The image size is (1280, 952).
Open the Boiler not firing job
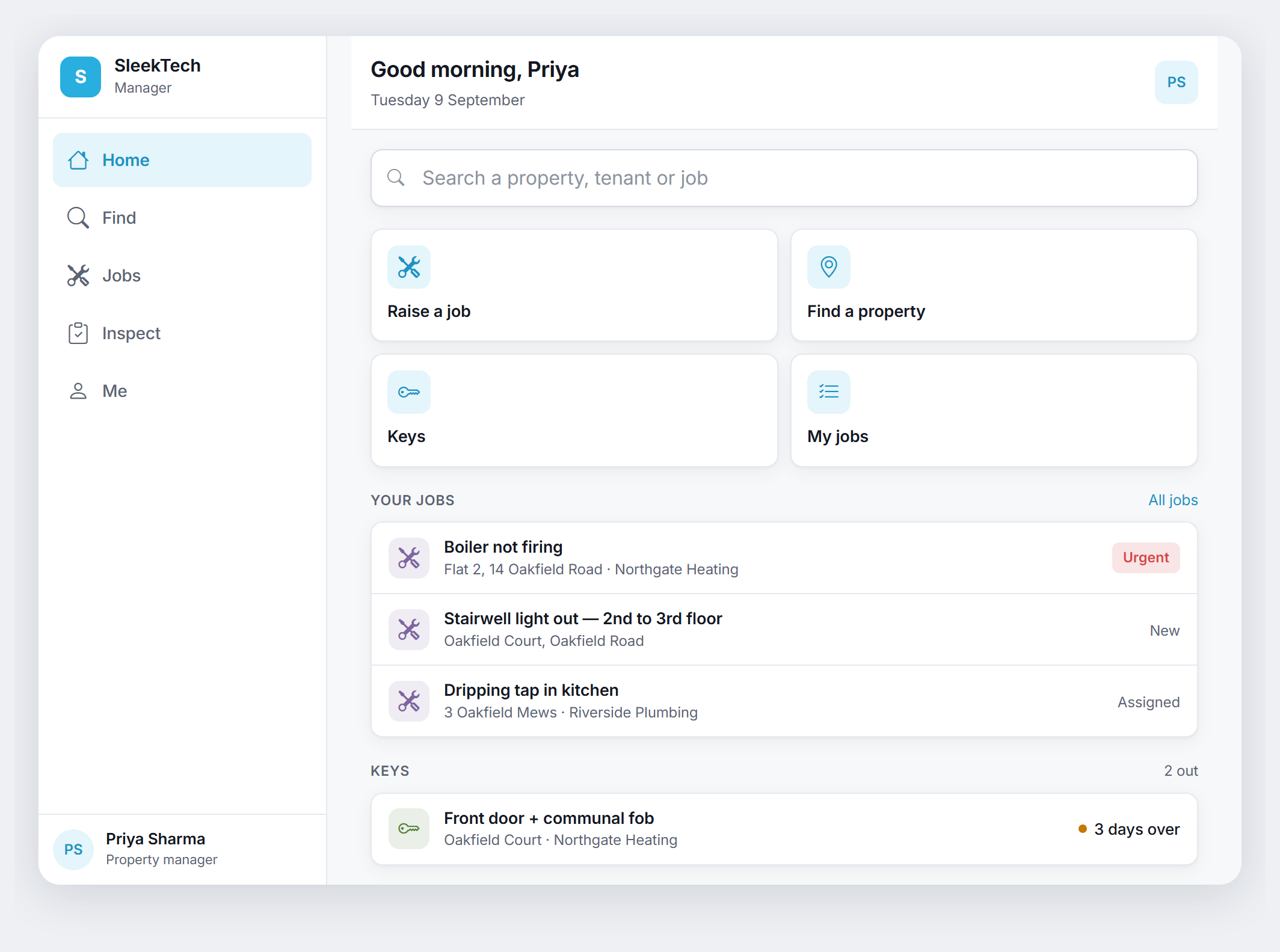tap(784, 558)
